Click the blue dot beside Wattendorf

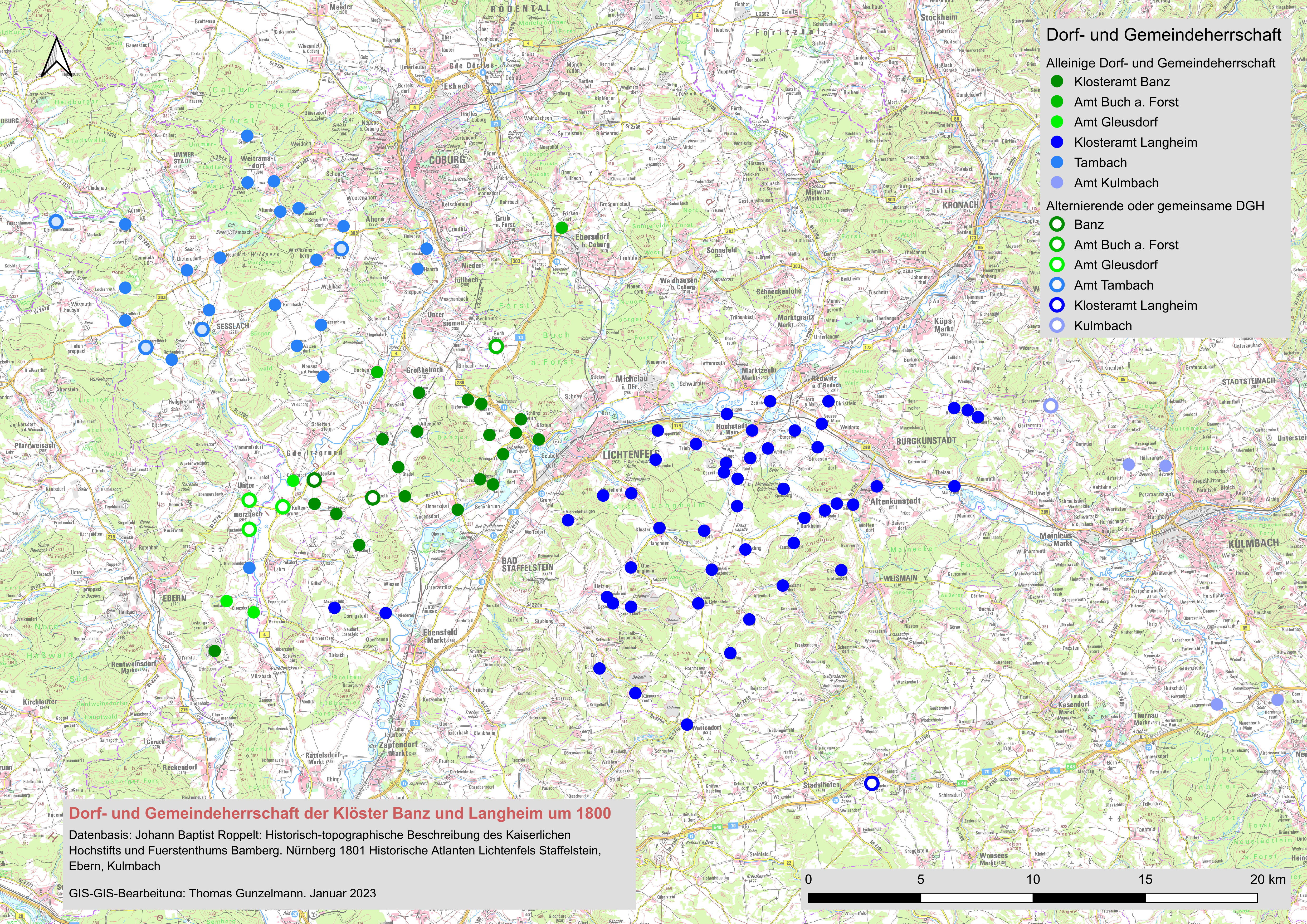pyautogui.click(x=687, y=725)
